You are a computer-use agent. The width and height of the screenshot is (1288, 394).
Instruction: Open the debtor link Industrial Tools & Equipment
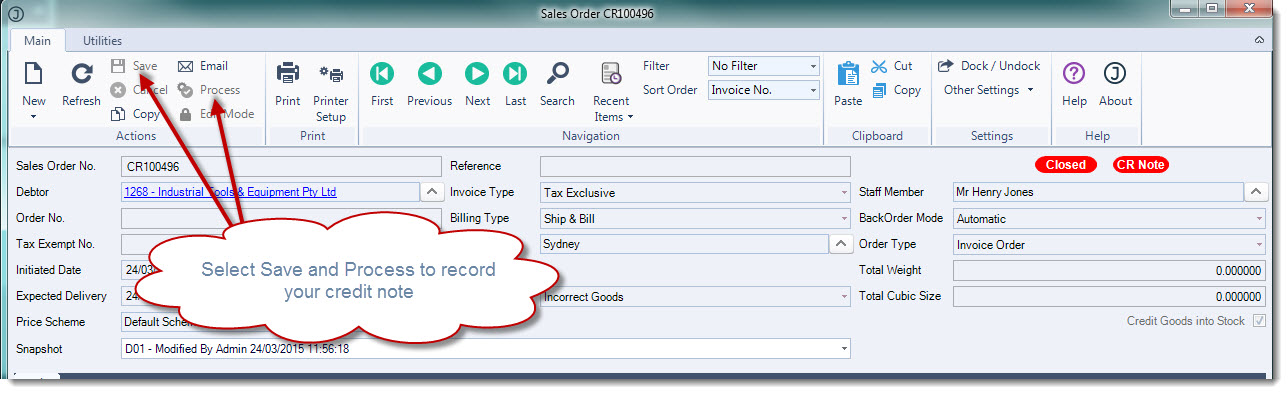click(230, 192)
